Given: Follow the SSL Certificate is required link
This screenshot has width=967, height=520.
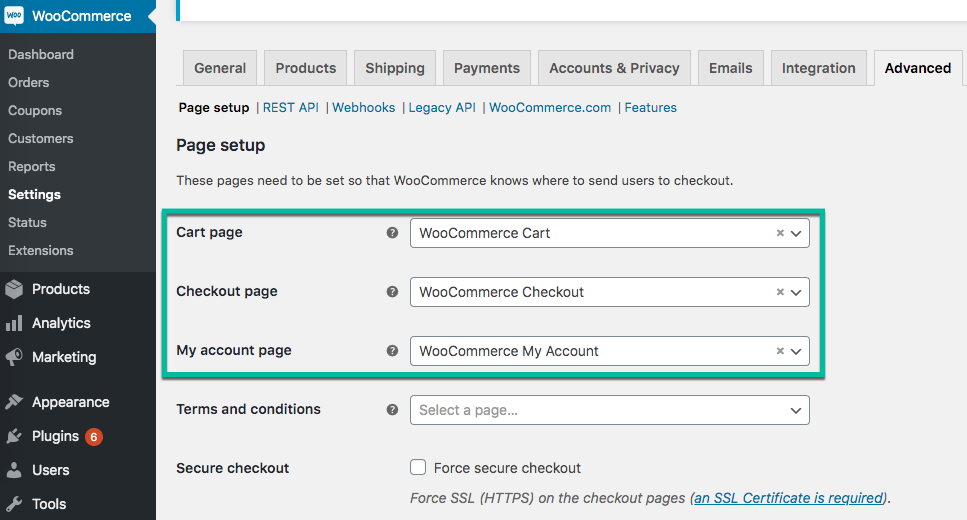Looking at the screenshot, I should 789,498.
